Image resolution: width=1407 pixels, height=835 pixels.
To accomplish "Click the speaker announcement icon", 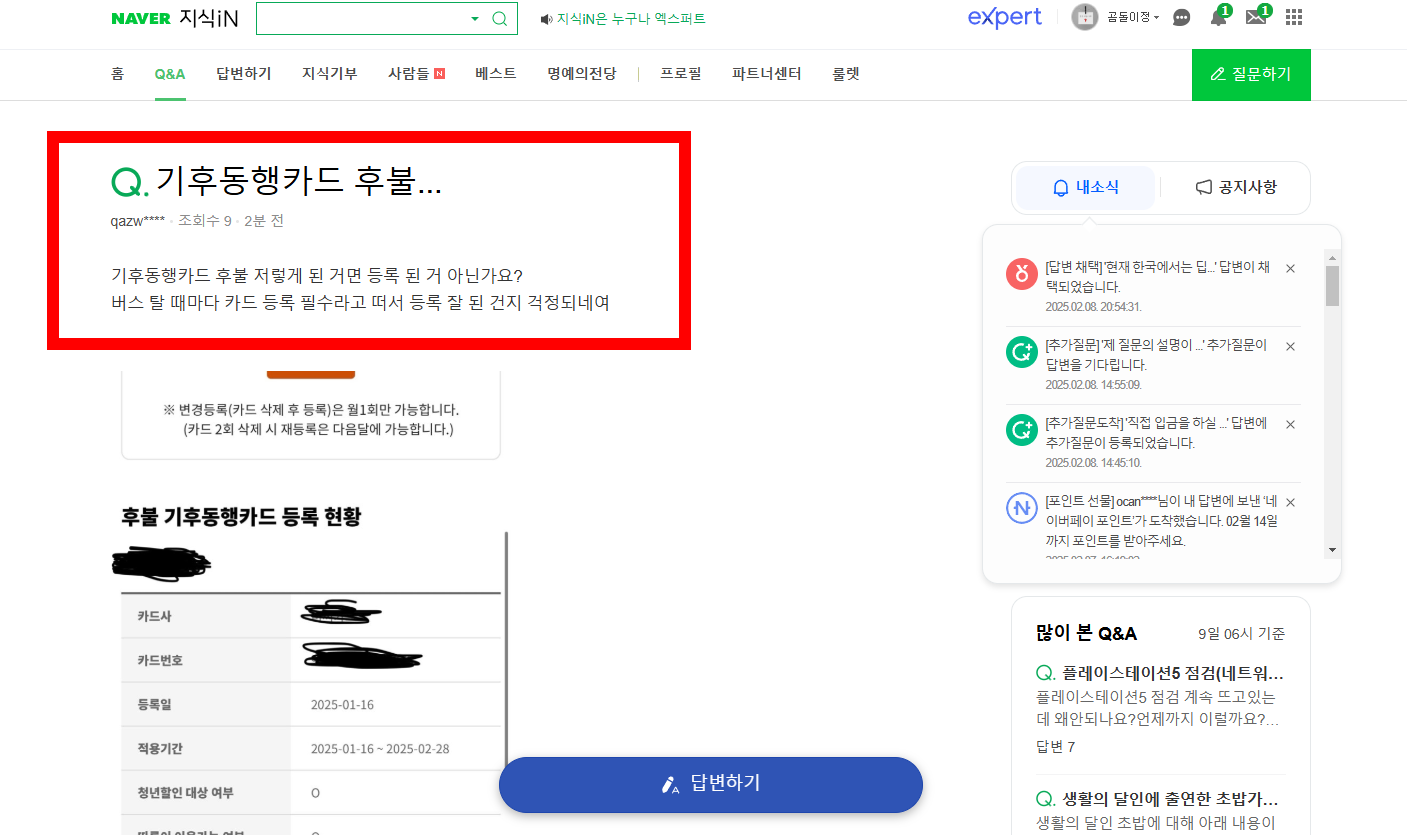I will pos(546,19).
